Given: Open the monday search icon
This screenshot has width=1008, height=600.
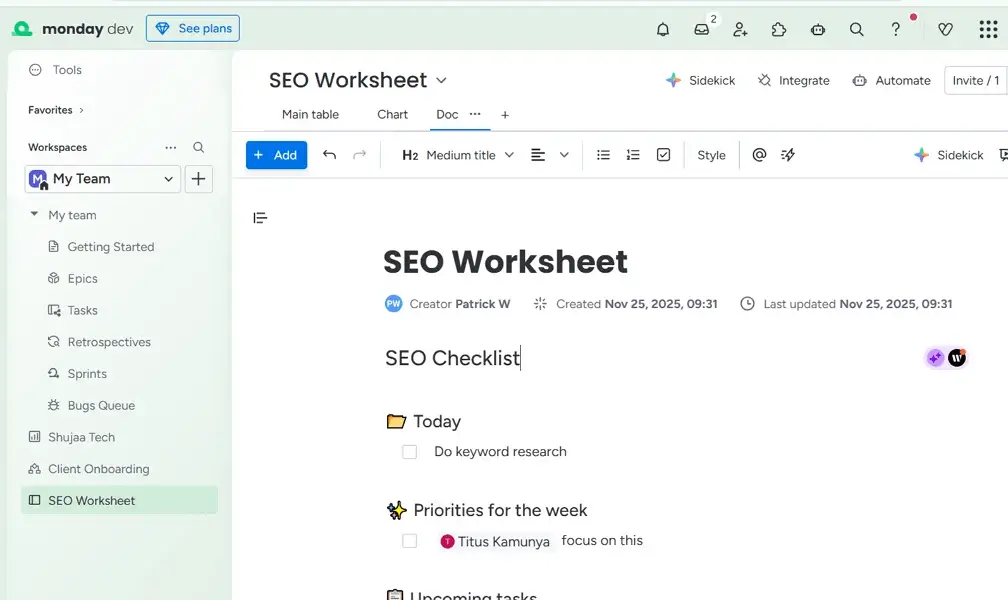Looking at the screenshot, I should 856,30.
